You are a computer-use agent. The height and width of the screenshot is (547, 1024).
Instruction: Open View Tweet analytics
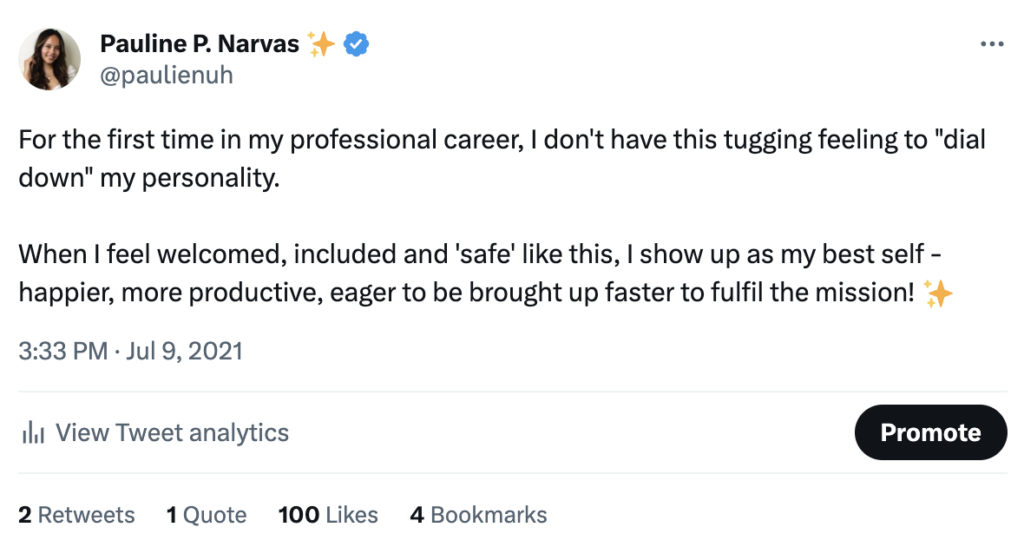point(171,433)
